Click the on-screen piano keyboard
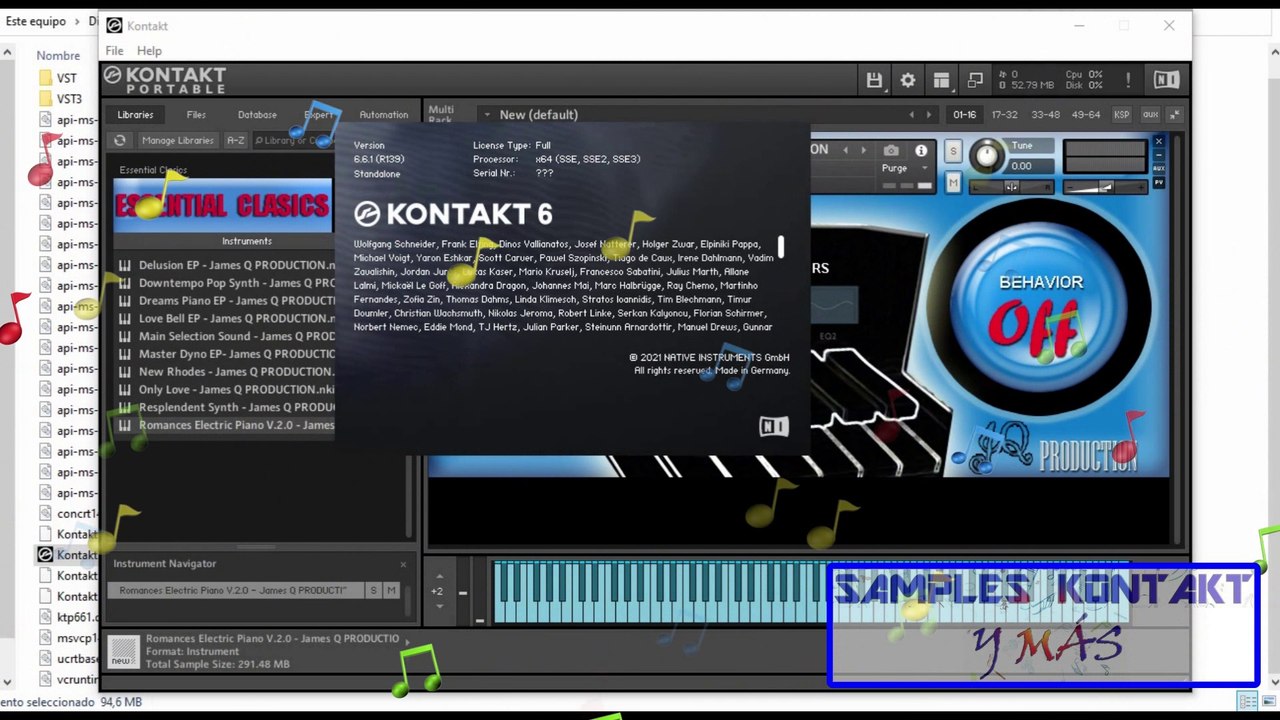 pyautogui.click(x=810, y=592)
